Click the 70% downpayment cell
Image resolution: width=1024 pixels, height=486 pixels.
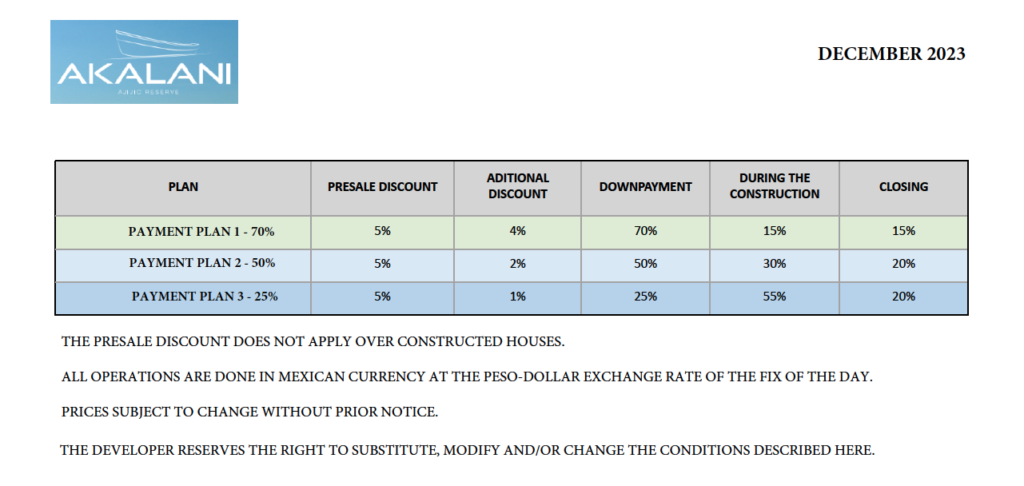coord(645,231)
